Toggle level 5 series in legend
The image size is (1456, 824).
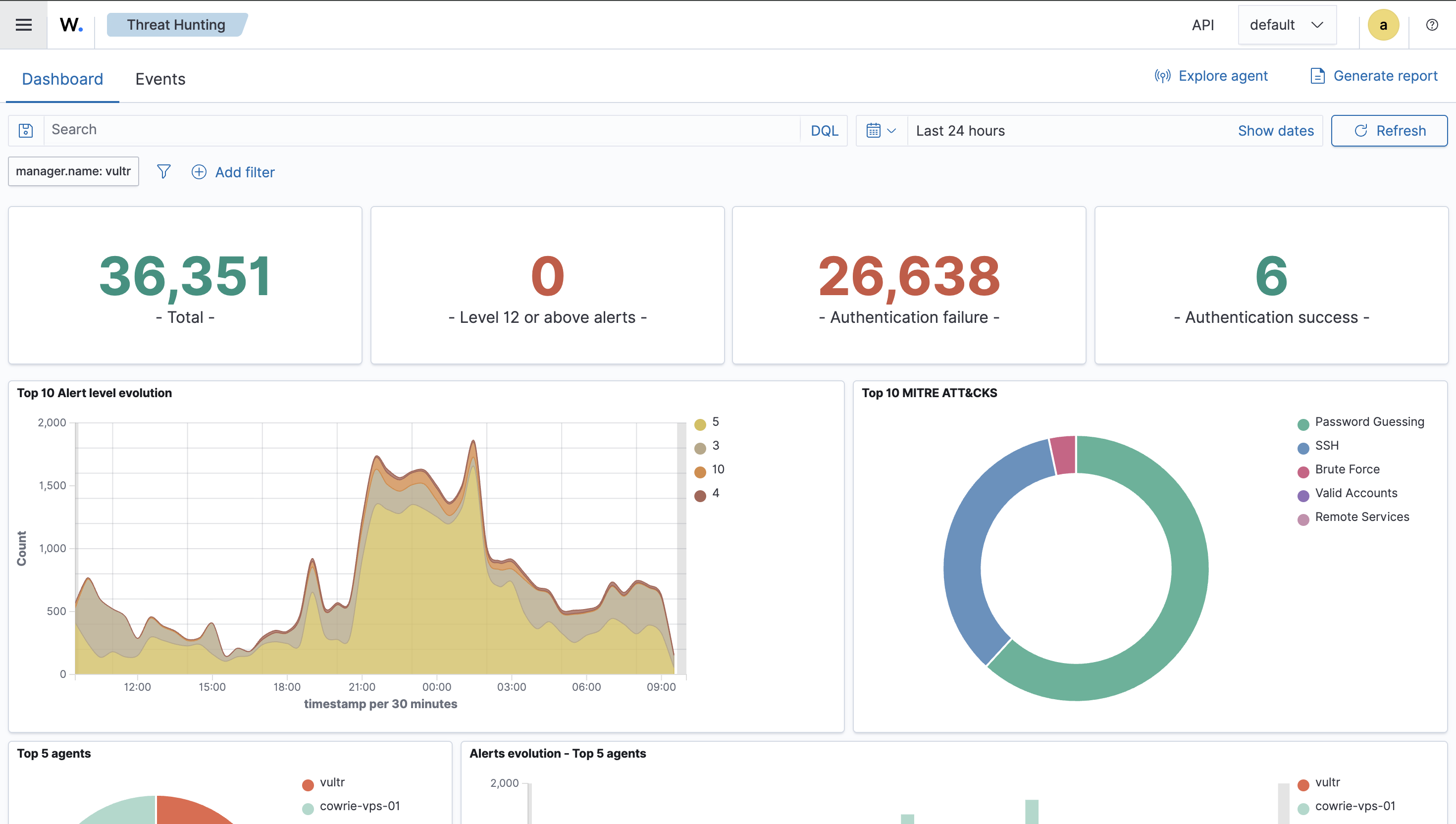click(715, 422)
